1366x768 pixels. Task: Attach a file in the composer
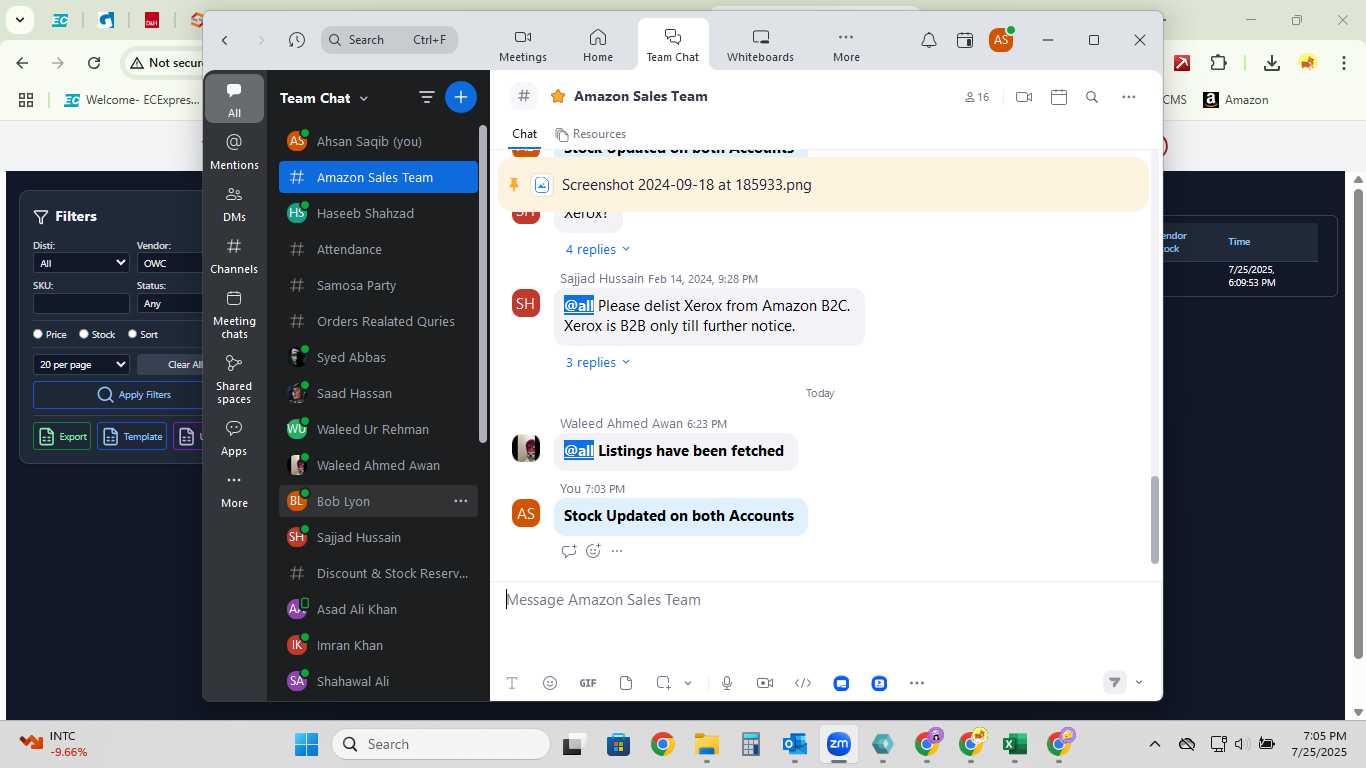(626, 683)
